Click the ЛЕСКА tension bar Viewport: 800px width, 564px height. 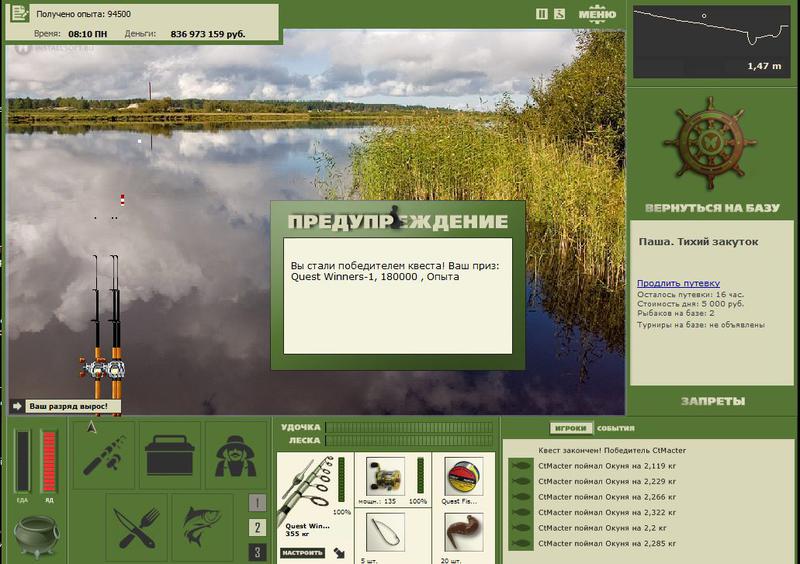click(x=409, y=440)
